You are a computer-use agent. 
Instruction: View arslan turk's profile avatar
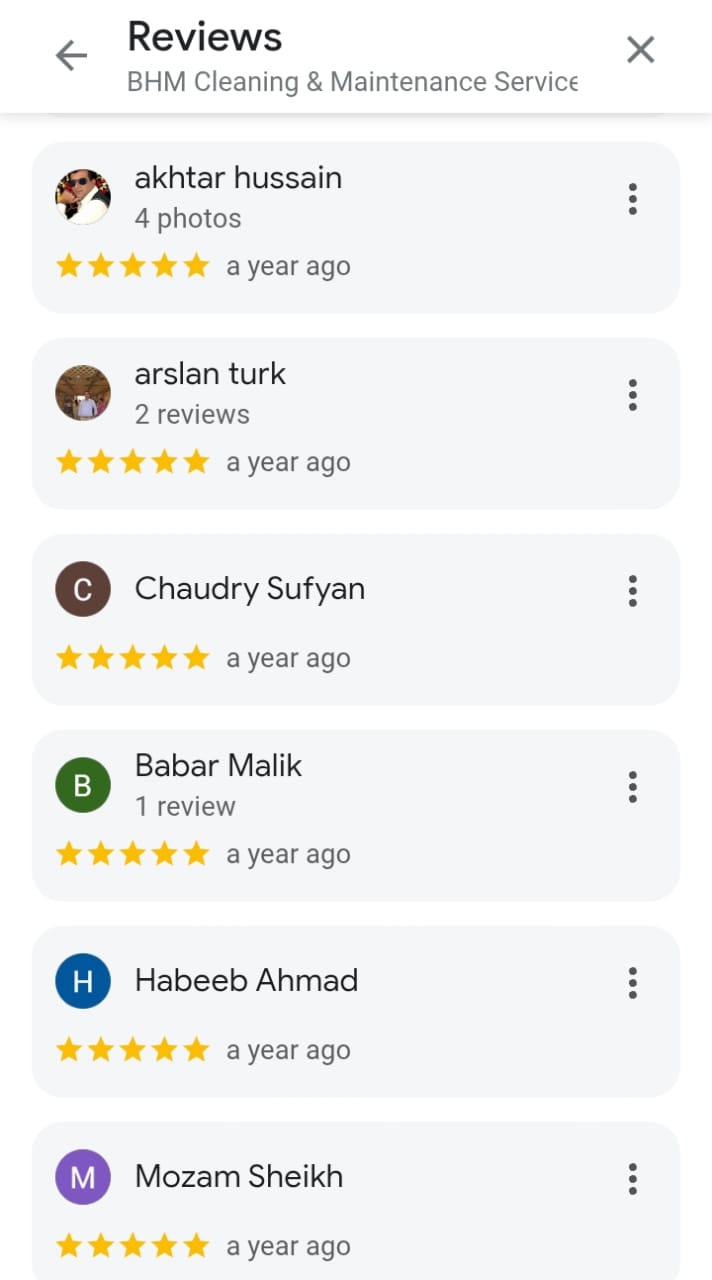[x=82, y=392]
